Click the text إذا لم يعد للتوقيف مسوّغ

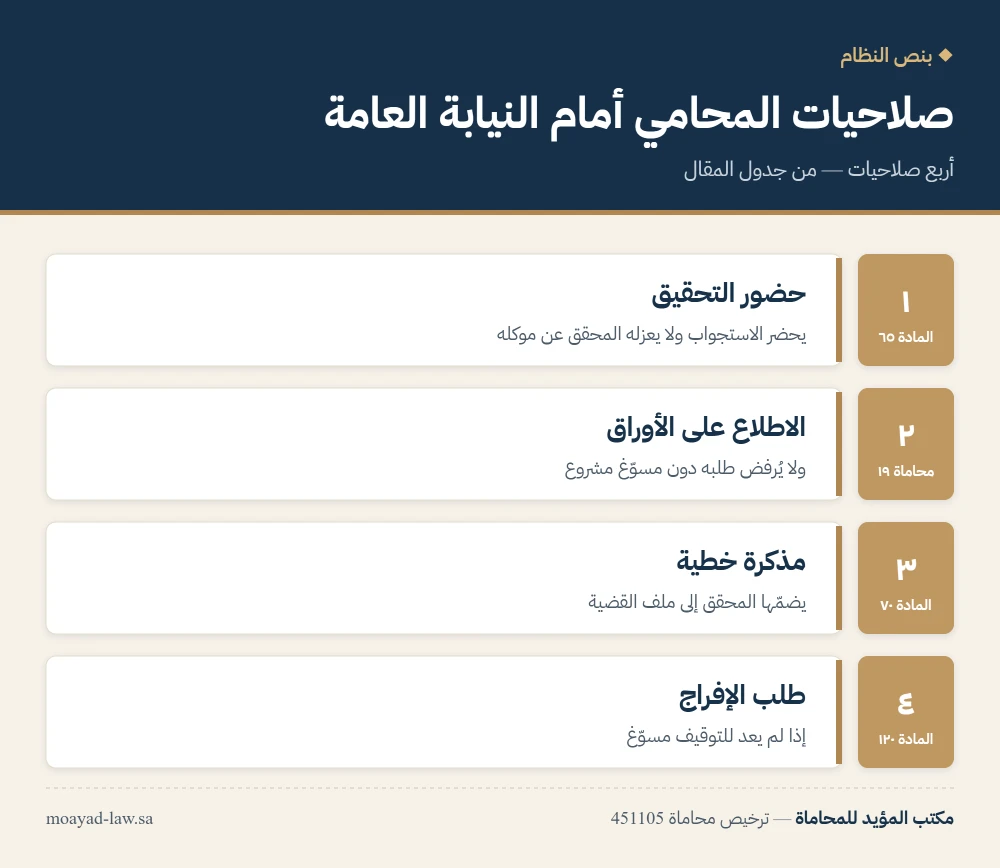[716, 737]
